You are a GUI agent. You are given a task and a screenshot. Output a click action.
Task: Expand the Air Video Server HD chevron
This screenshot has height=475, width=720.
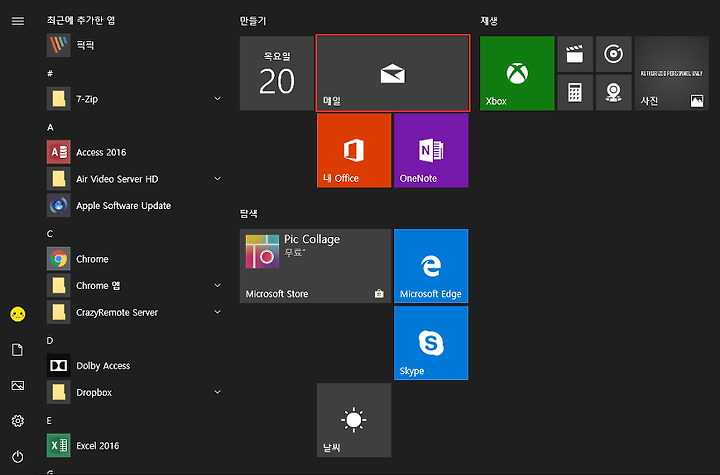[x=218, y=178]
